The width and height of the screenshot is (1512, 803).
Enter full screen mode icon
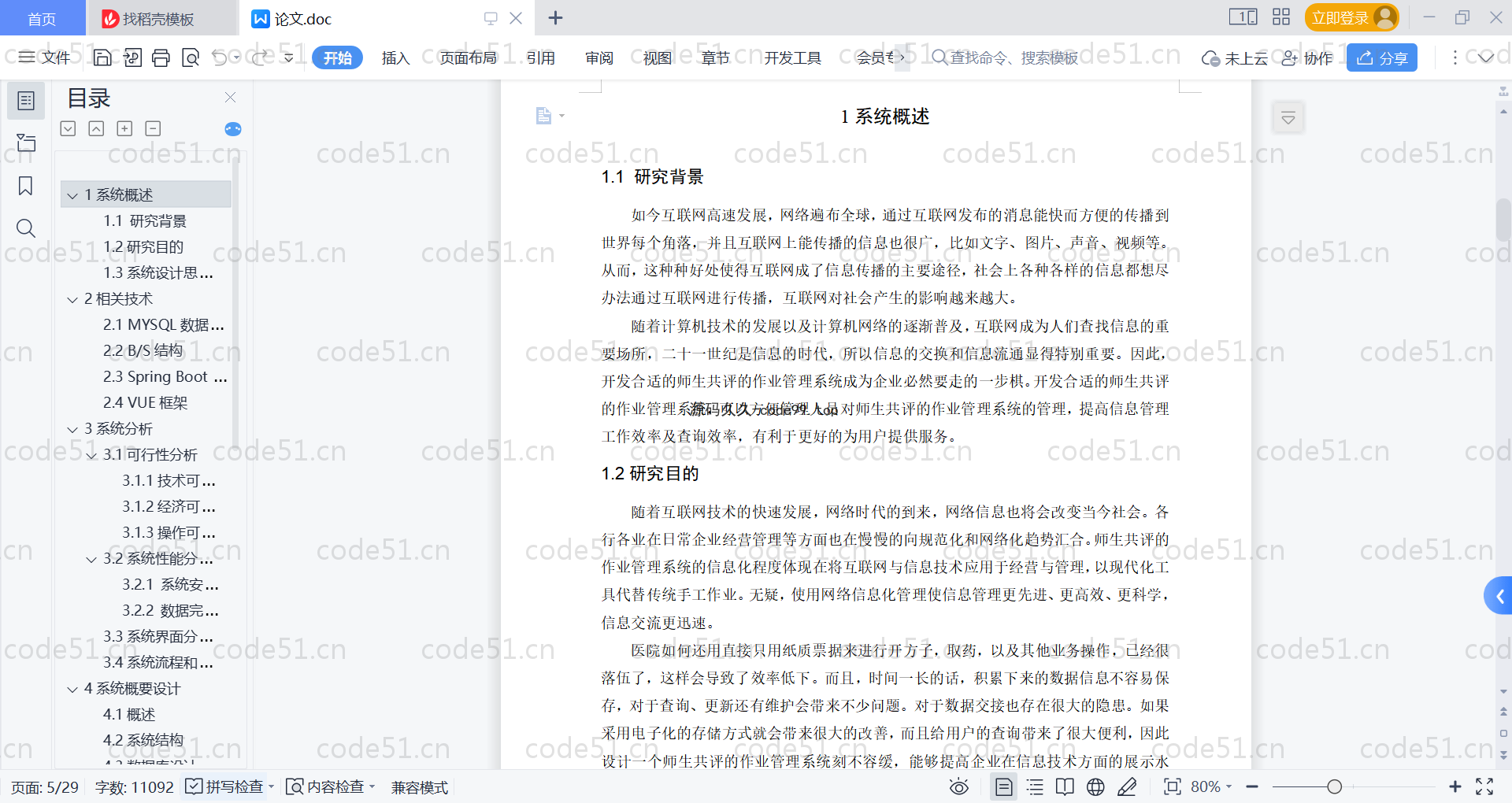(x=1484, y=786)
